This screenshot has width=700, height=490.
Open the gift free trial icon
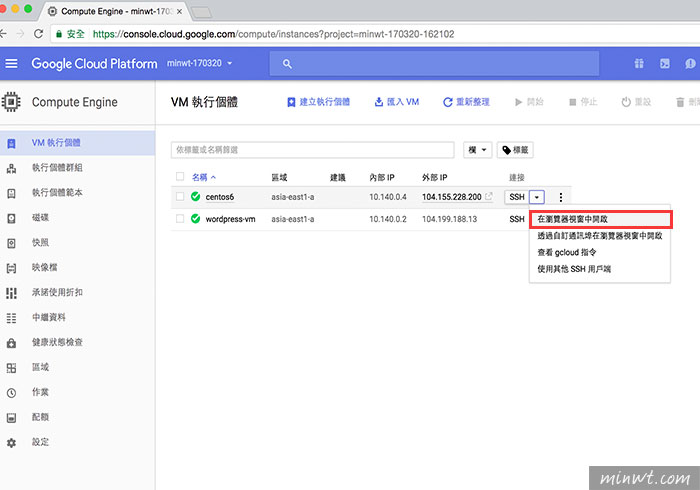coord(639,64)
